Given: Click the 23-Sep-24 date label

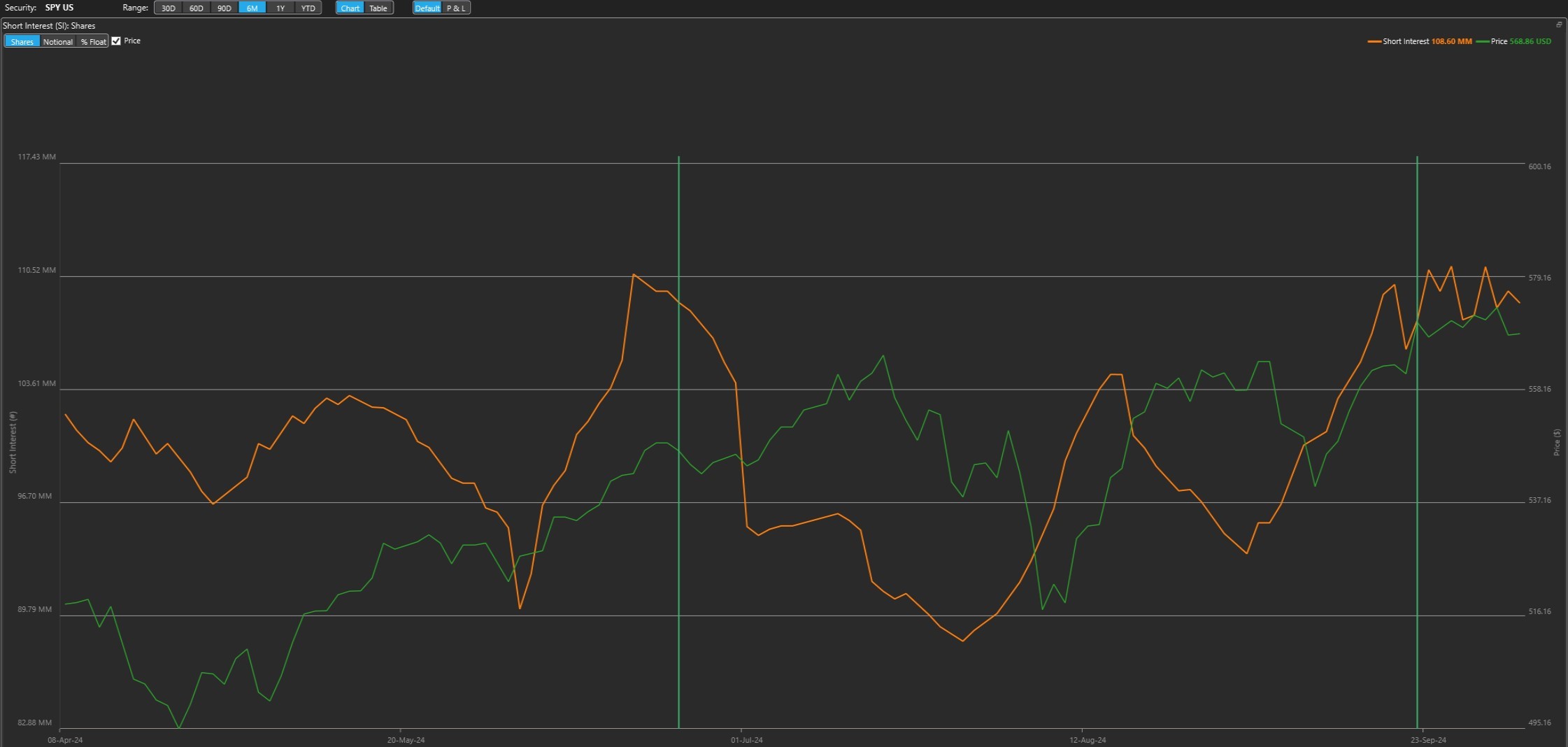Looking at the screenshot, I should click(x=1428, y=740).
